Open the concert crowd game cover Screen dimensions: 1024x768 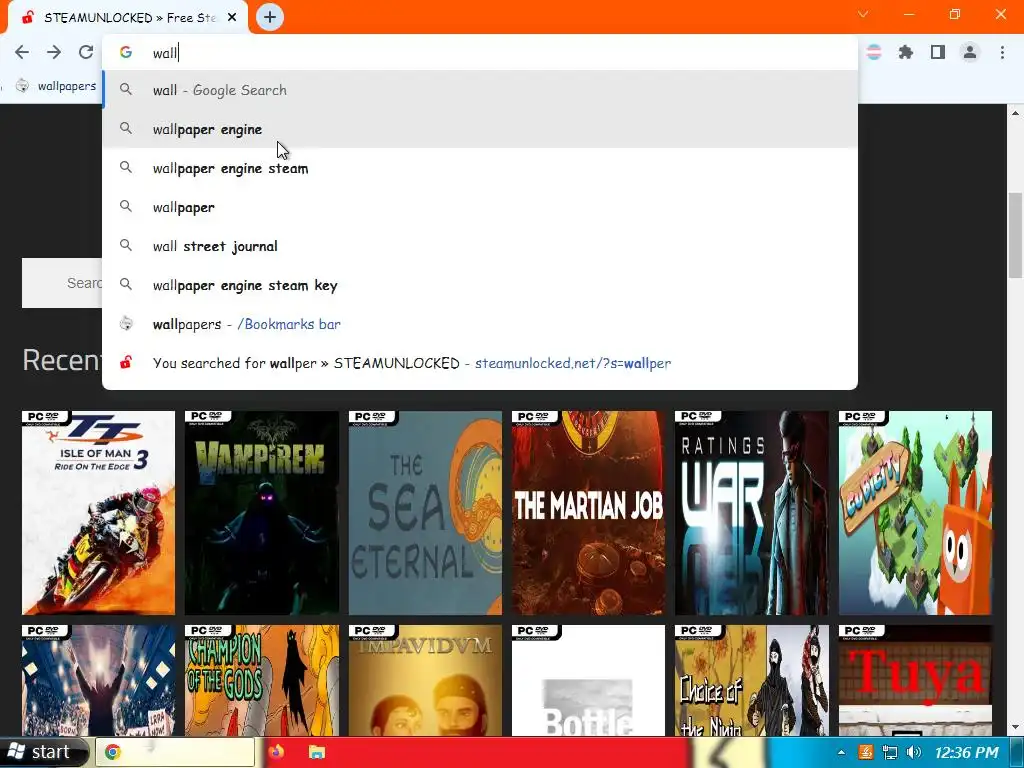pyautogui.click(x=99, y=680)
